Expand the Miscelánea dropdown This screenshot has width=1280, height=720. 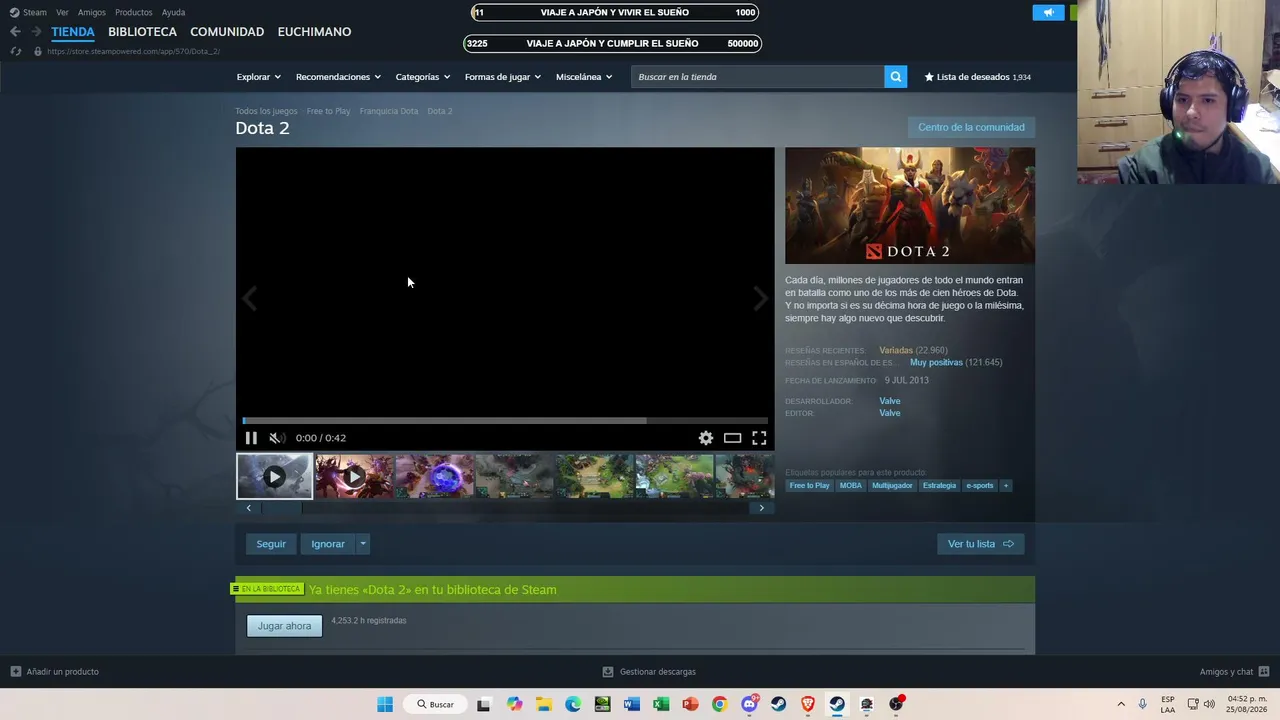[x=583, y=77]
